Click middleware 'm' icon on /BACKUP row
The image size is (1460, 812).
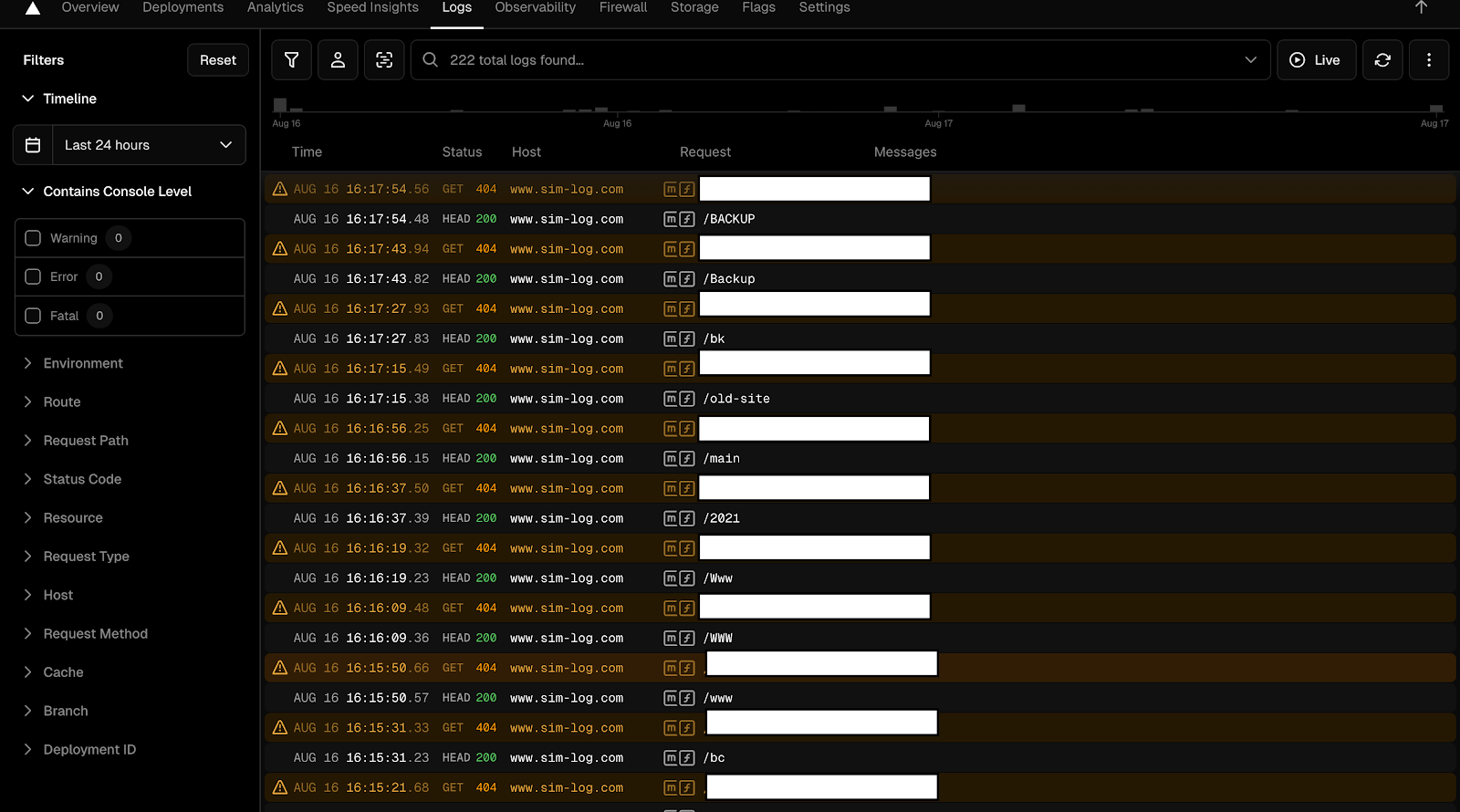click(x=671, y=219)
